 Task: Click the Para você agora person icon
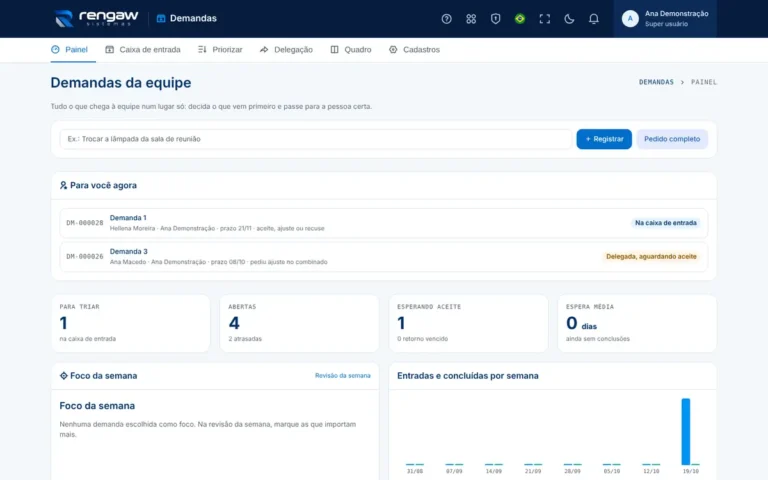(x=63, y=185)
